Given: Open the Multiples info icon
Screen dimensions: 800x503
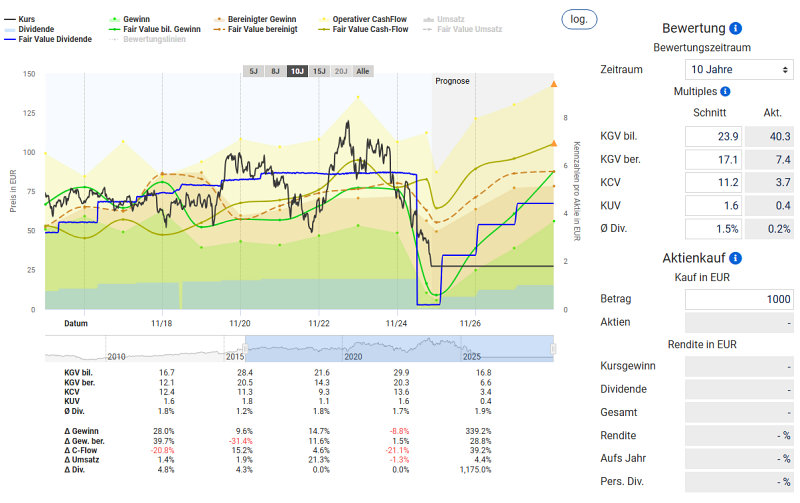Looking at the screenshot, I should click(725, 91).
